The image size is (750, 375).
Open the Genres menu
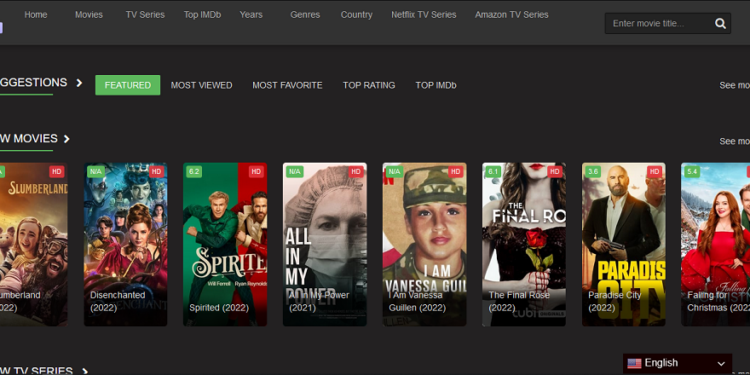[305, 15]
